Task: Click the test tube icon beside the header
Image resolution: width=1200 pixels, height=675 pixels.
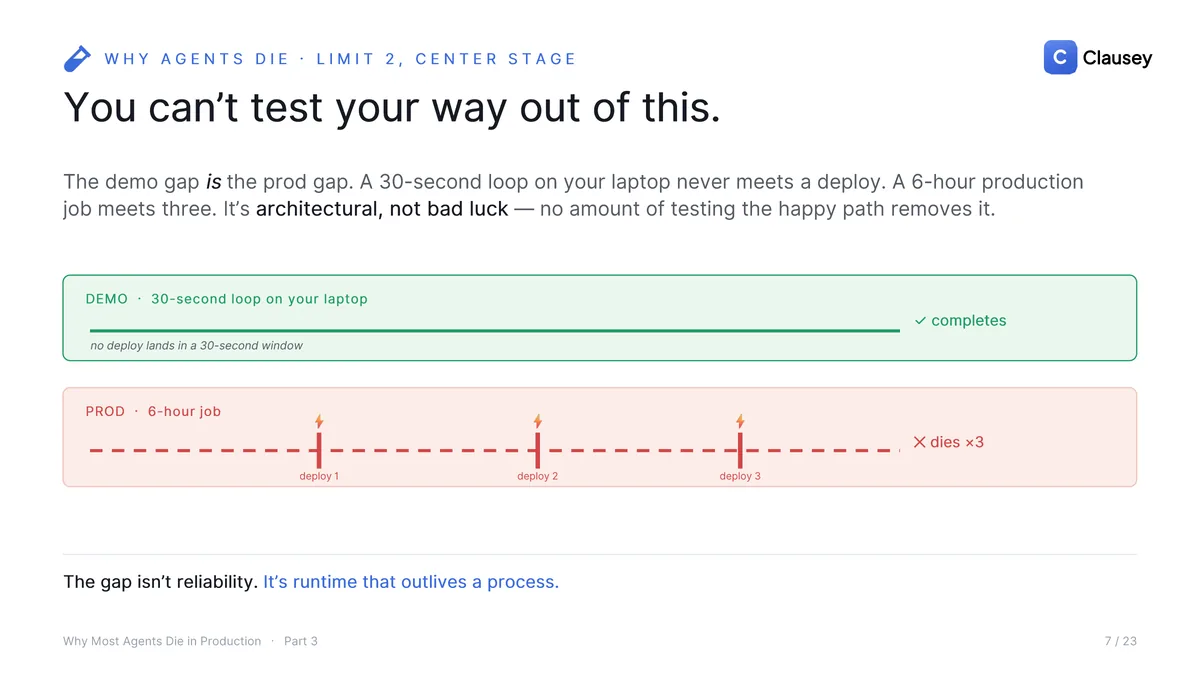Action: 77,59
